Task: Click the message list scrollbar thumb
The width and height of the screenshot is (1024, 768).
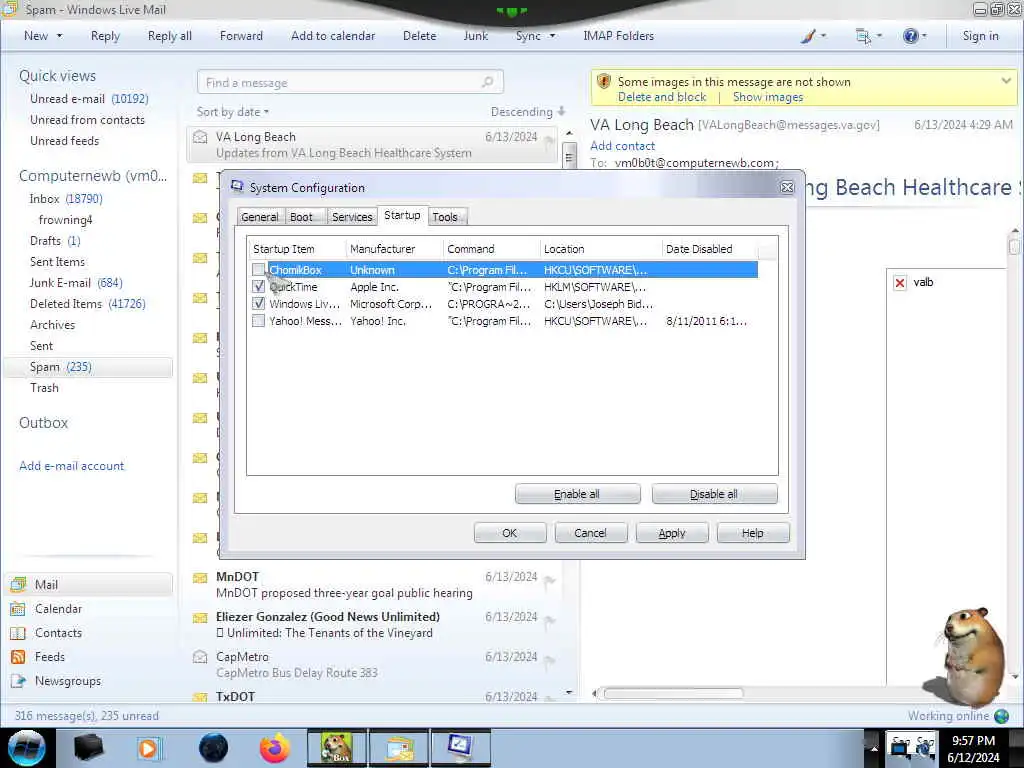Action: point(569,157)
